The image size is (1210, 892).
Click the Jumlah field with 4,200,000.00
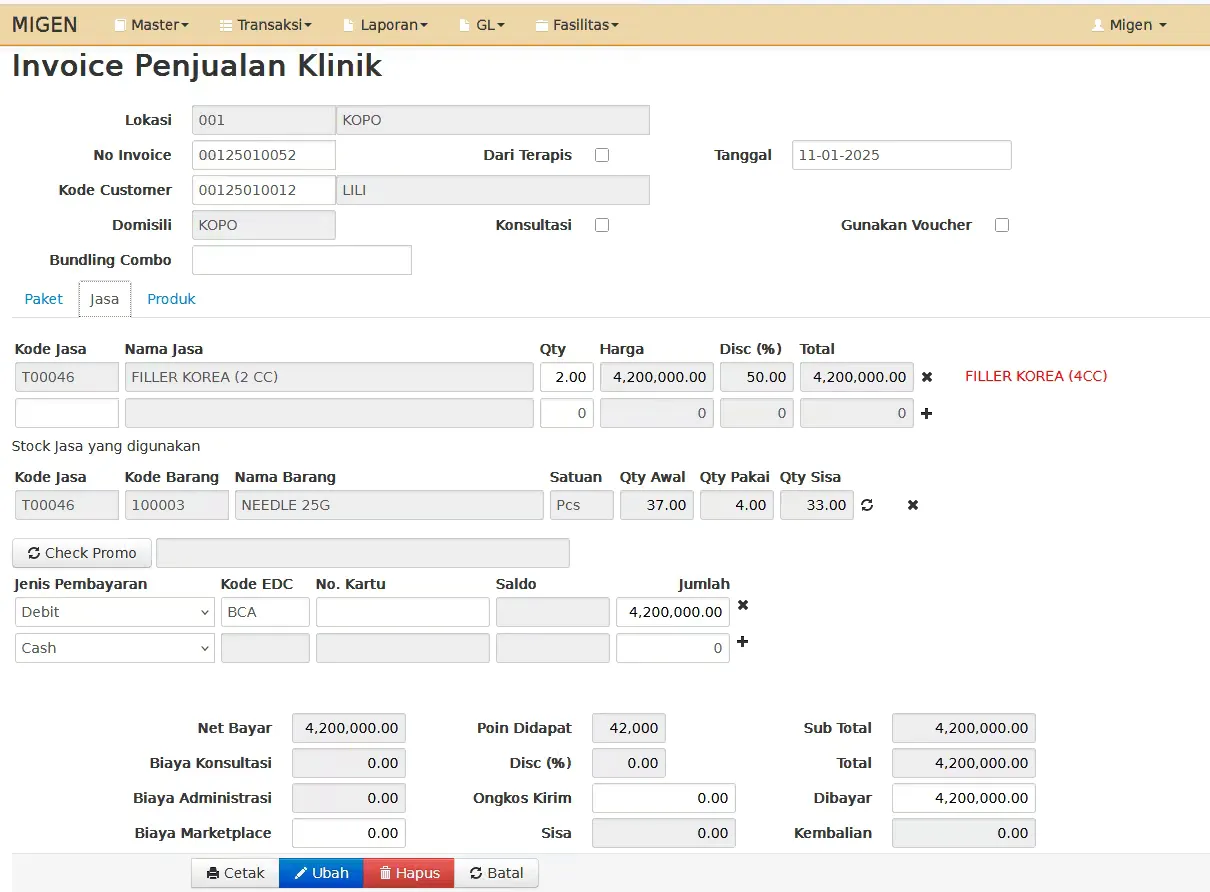point(673,612)
